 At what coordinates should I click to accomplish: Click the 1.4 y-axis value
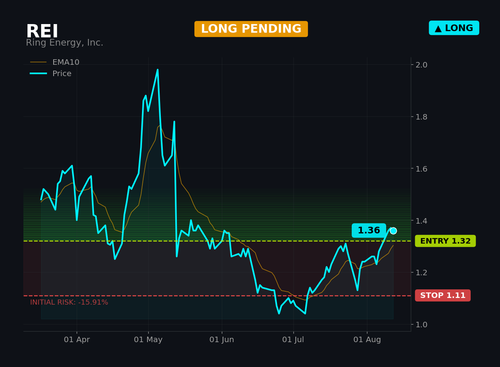421,221
